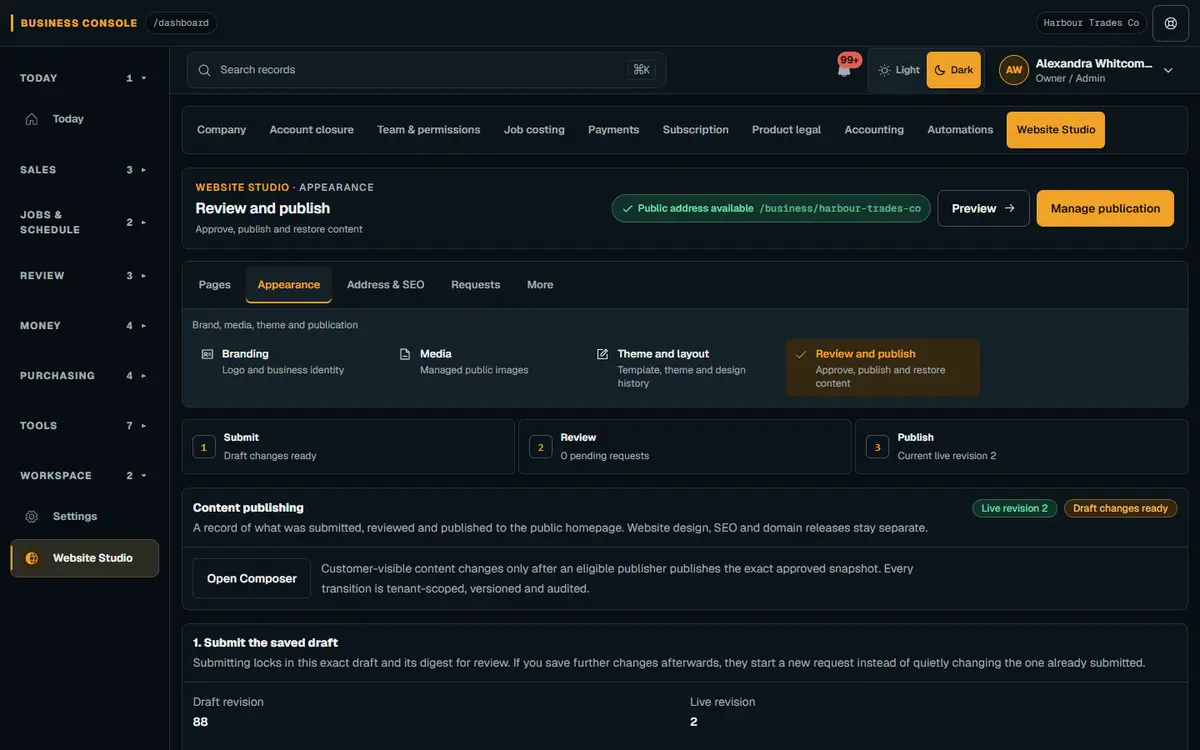Open the Branding section link
The width and height of the screenshot is (1200, 750).
[x=288, y=362]
